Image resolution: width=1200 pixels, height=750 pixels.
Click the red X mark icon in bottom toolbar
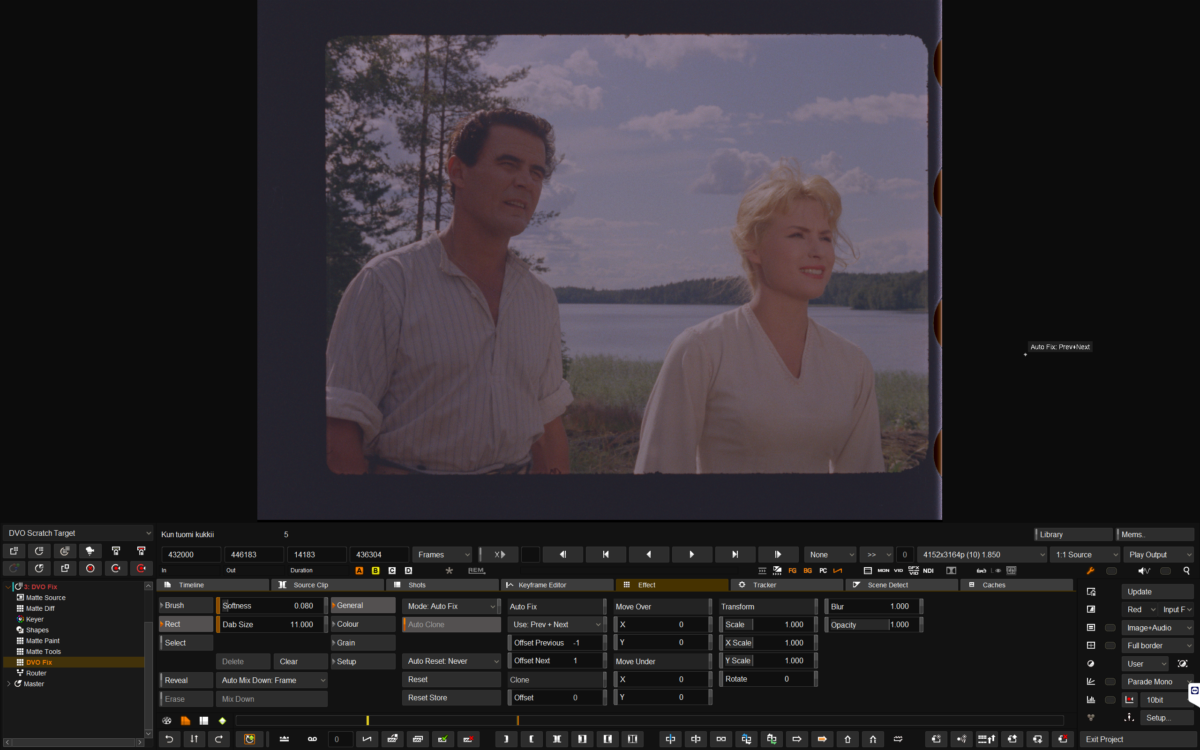468,739
